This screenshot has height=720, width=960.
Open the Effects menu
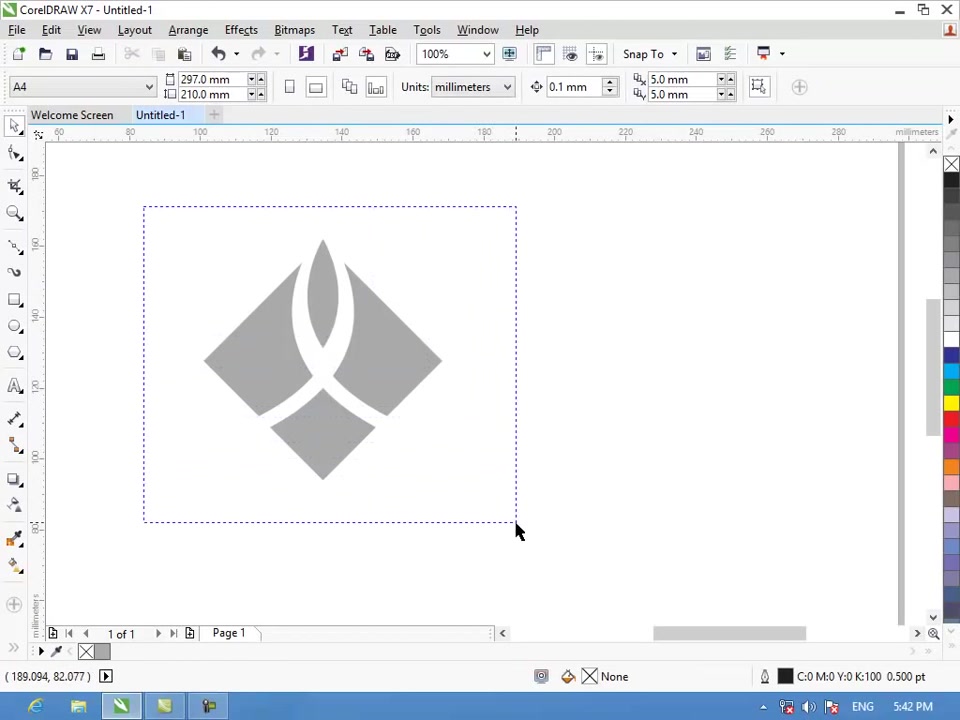tap(241, 30)
